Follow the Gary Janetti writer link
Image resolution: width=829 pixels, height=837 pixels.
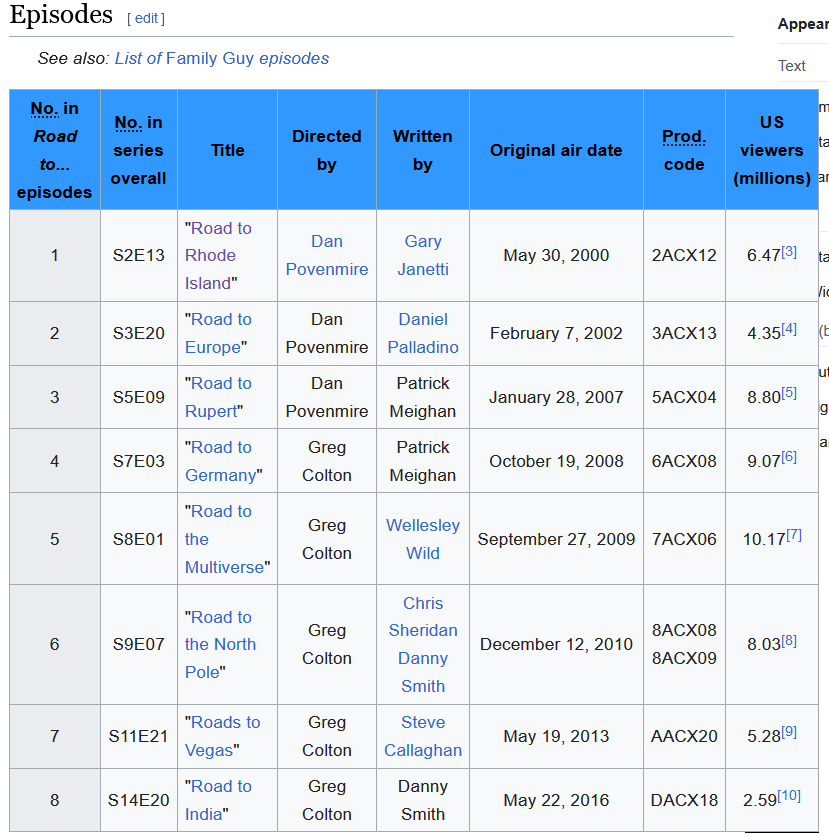coord(423,255)
